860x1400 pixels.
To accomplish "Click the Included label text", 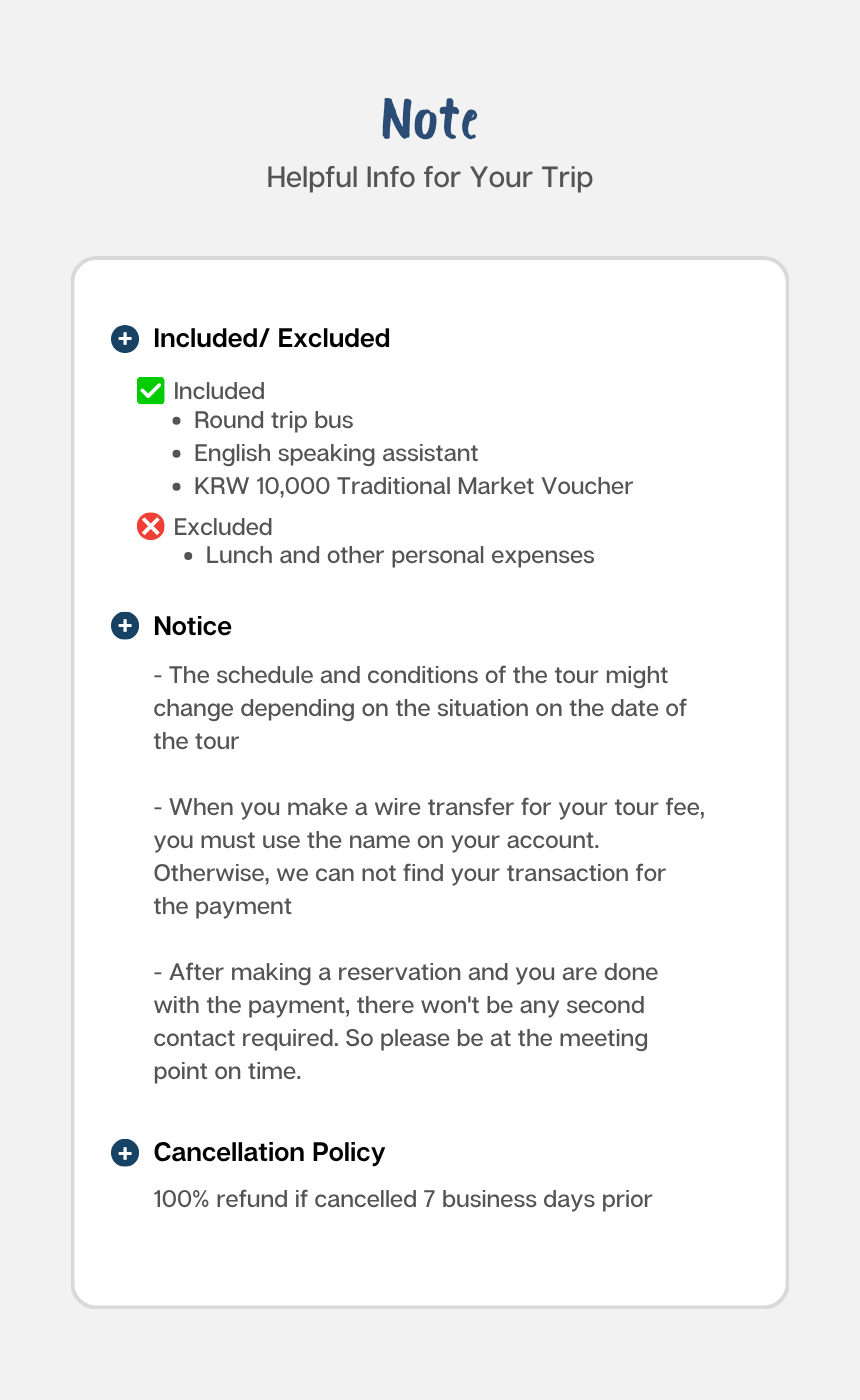I will click(x=219, y=391).
